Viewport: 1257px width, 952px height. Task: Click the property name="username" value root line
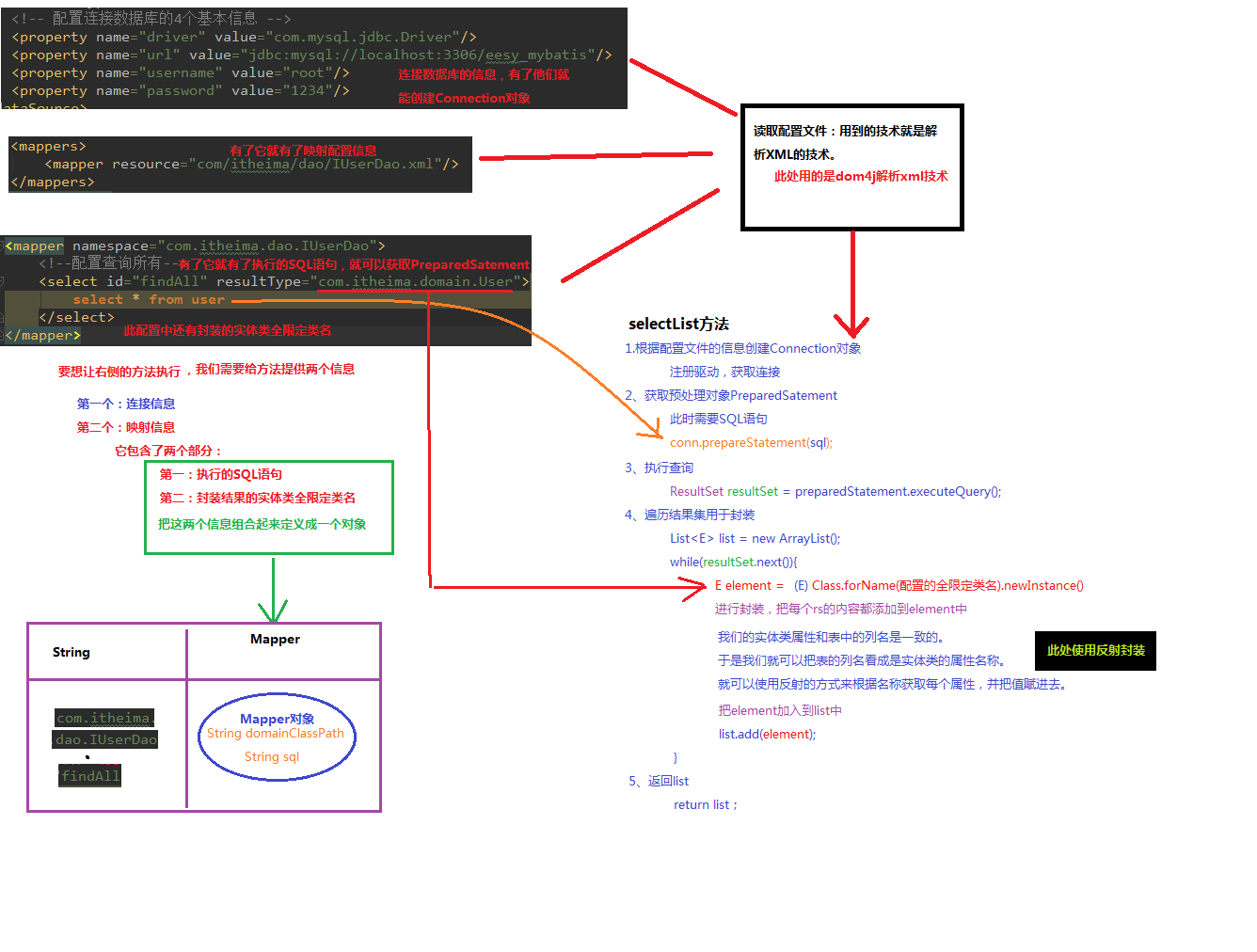click(181, 72)
